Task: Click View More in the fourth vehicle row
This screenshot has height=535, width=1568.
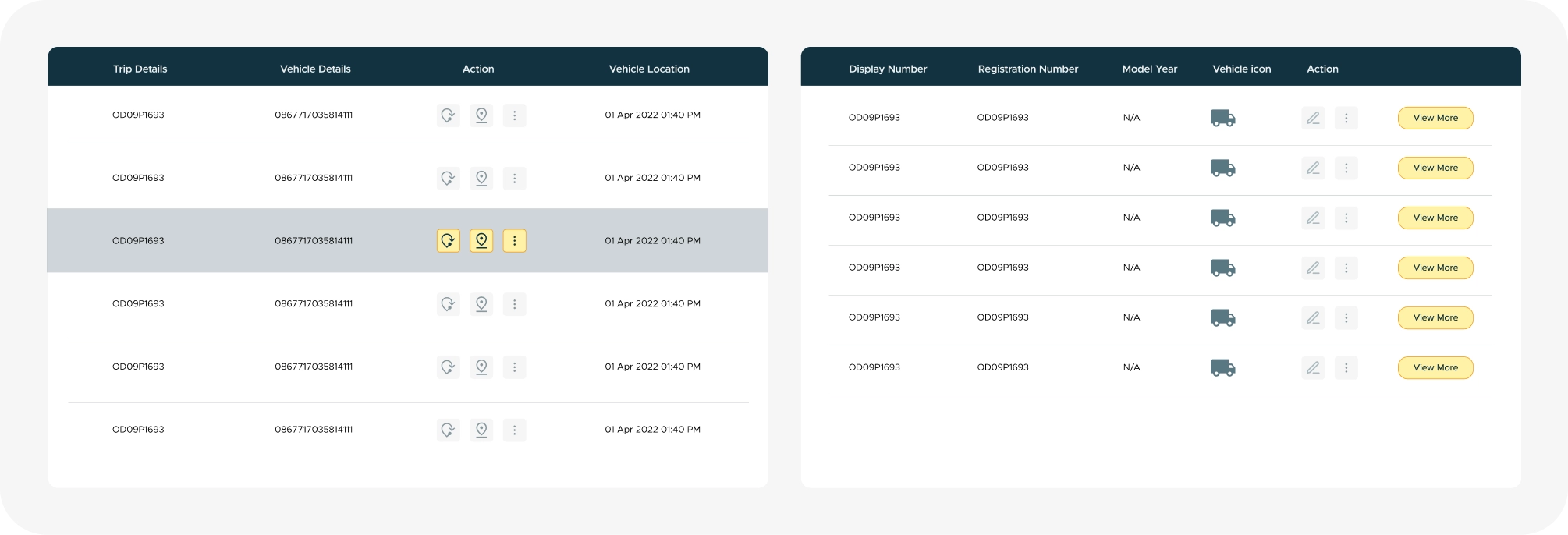Action: pyautogui.click(x=1435, y=267)
